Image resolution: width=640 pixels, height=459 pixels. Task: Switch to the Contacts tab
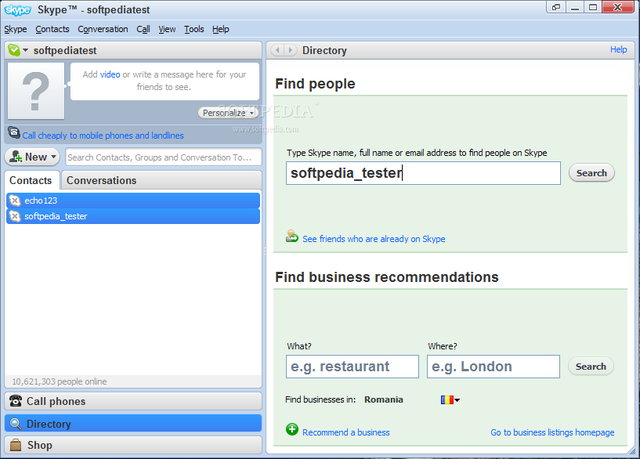(x=32, y=180)
